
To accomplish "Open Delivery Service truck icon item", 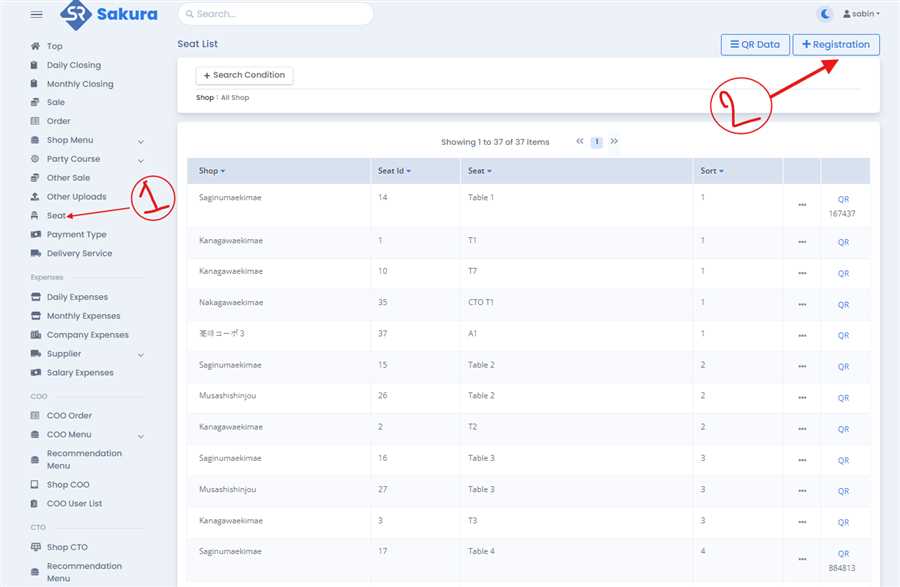I will [x=36, y=254].
